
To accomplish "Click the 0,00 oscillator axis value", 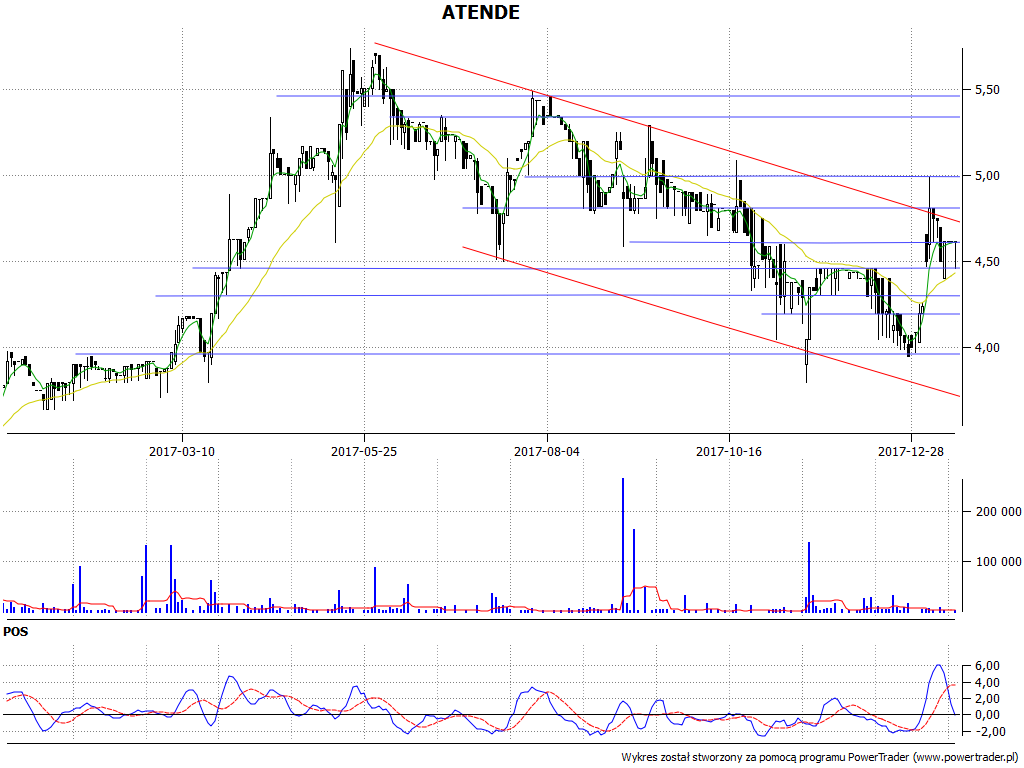I will pyautogui.click(x=987, y=715).
